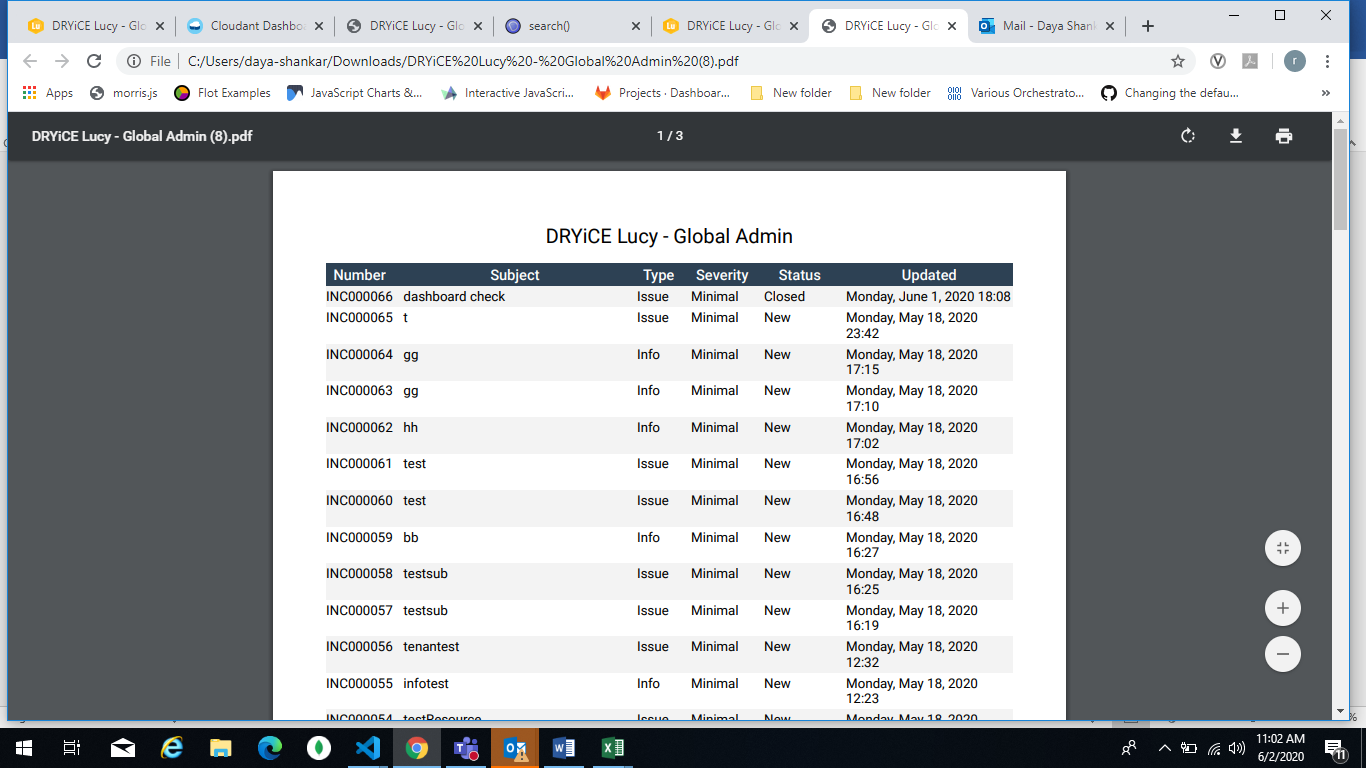The image size is (1366, 768).
Task: Print the PDF document
Action: [1284, 136]
